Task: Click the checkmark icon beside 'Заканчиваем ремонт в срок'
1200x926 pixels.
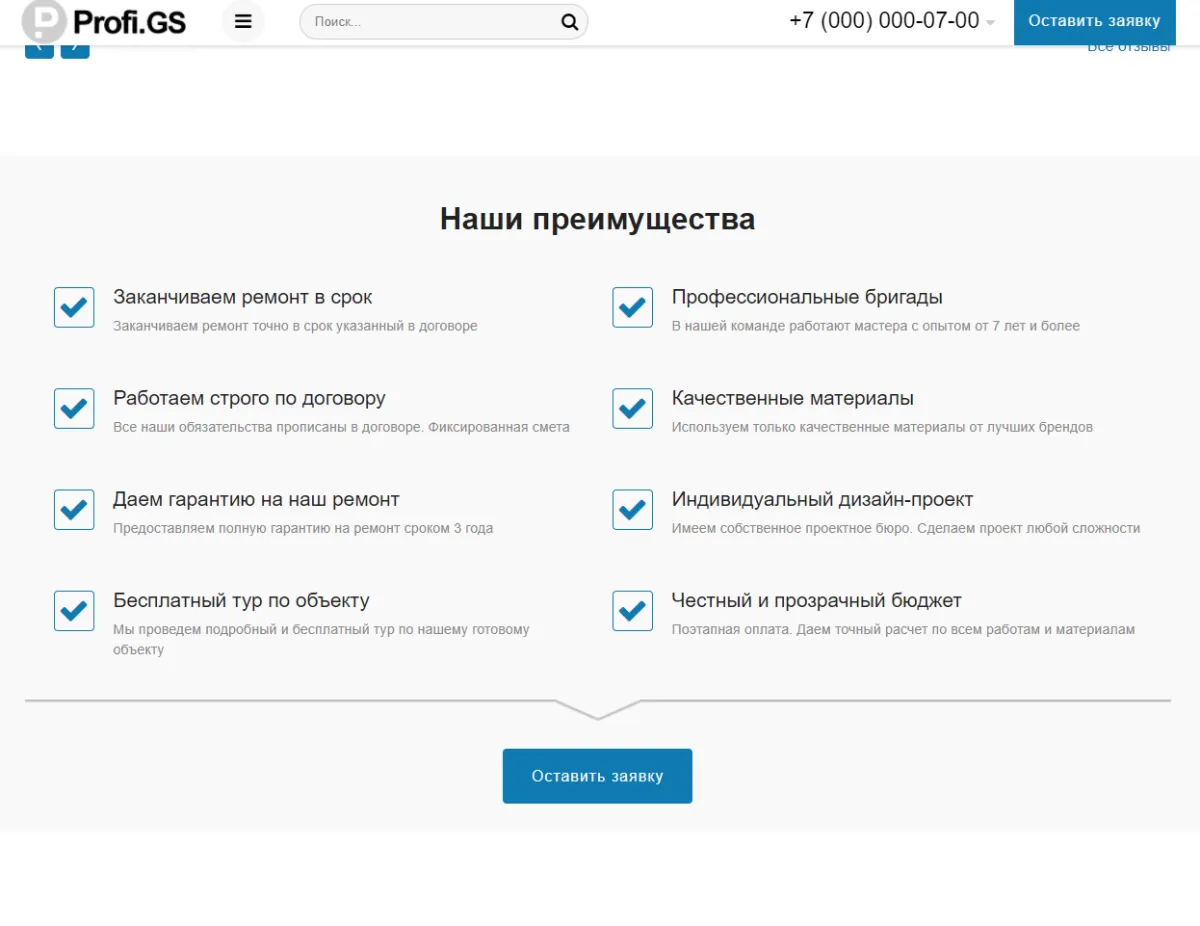Action: [x=73, y=307]
